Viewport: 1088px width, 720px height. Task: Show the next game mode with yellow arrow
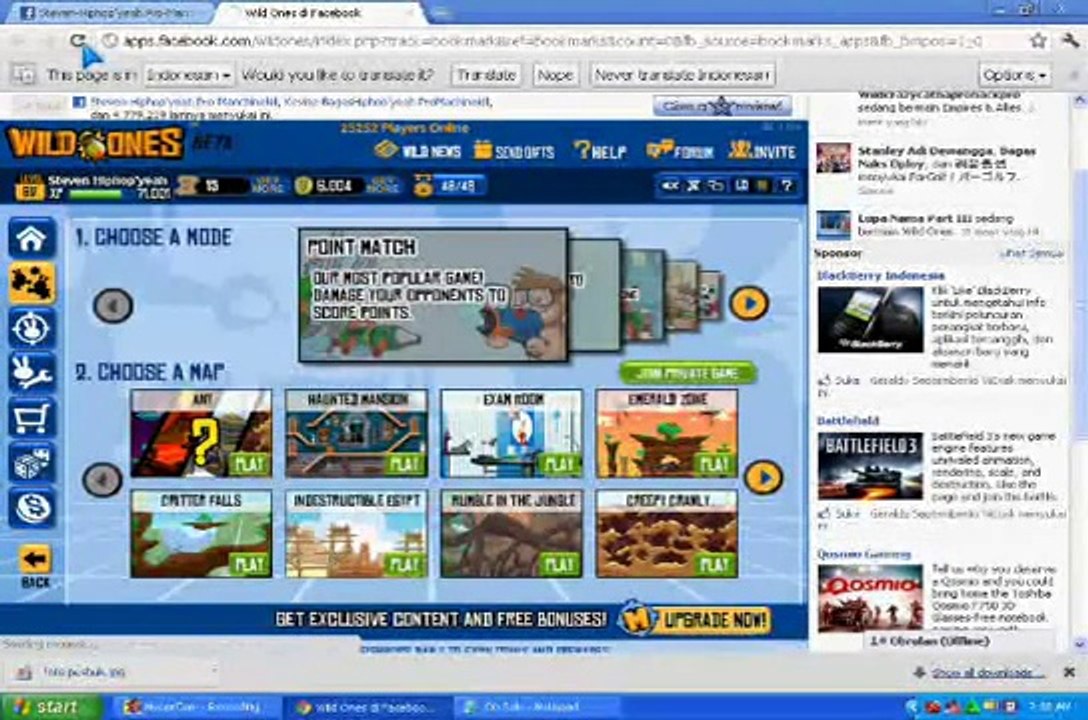[x=749, y=303]
